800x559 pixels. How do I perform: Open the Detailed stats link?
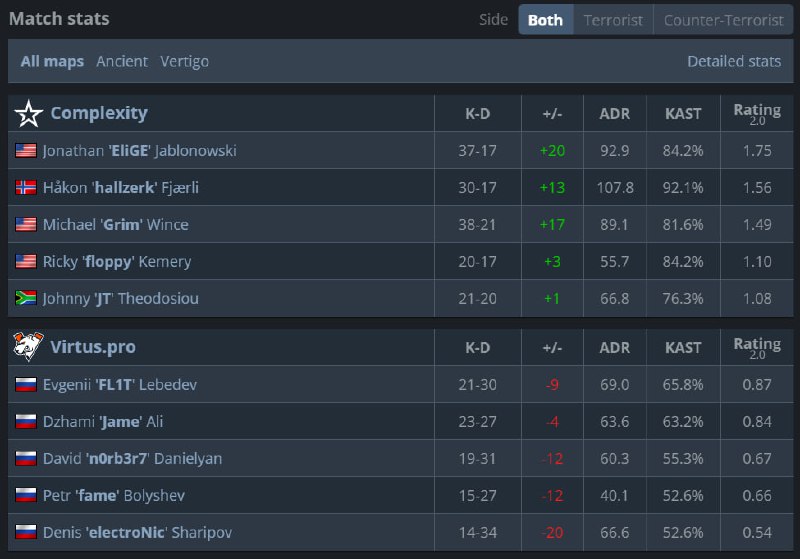733,61
